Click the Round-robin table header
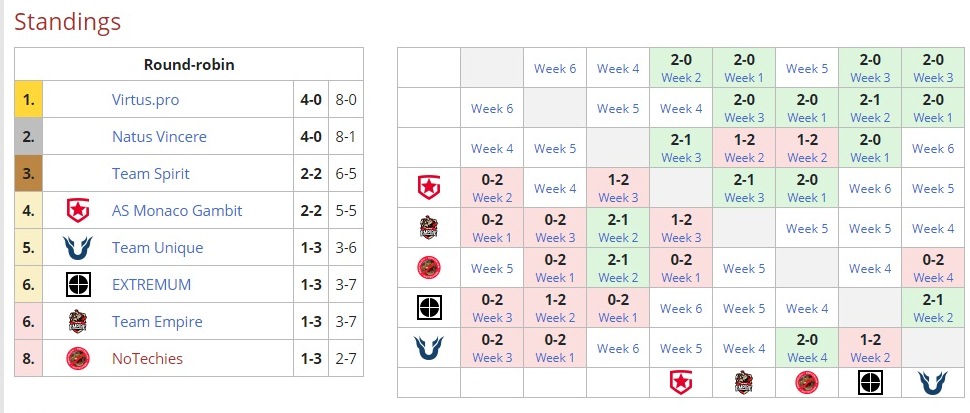The width and height of the screenshot is (970, 413). click(189, 65)
